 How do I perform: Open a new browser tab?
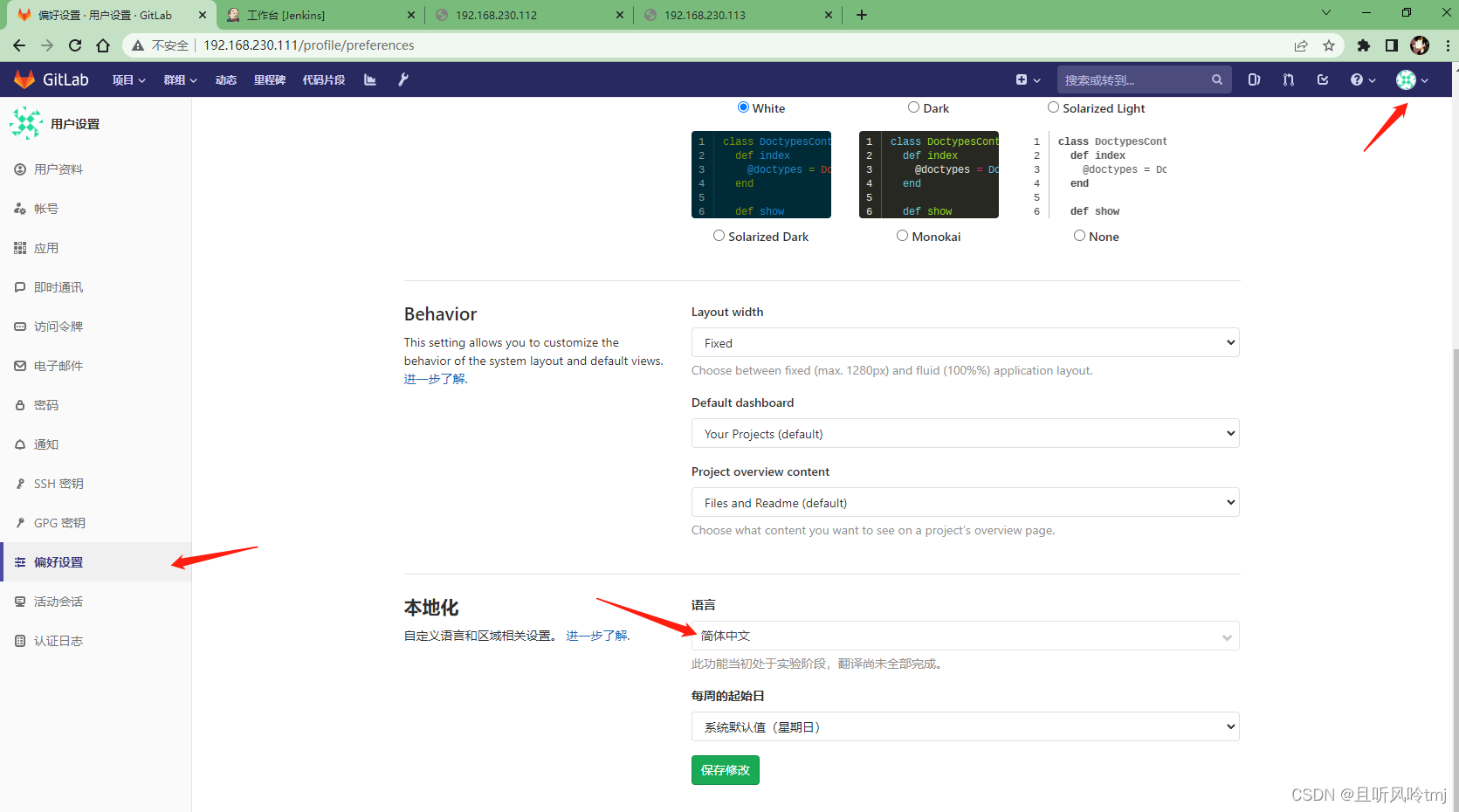862,15
